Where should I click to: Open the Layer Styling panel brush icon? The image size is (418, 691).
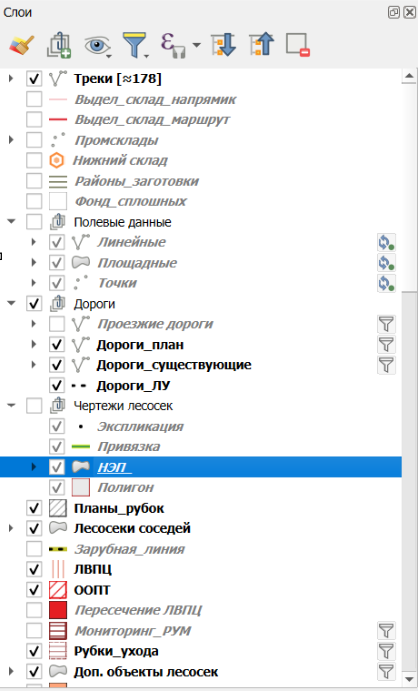tap(21, 45)
